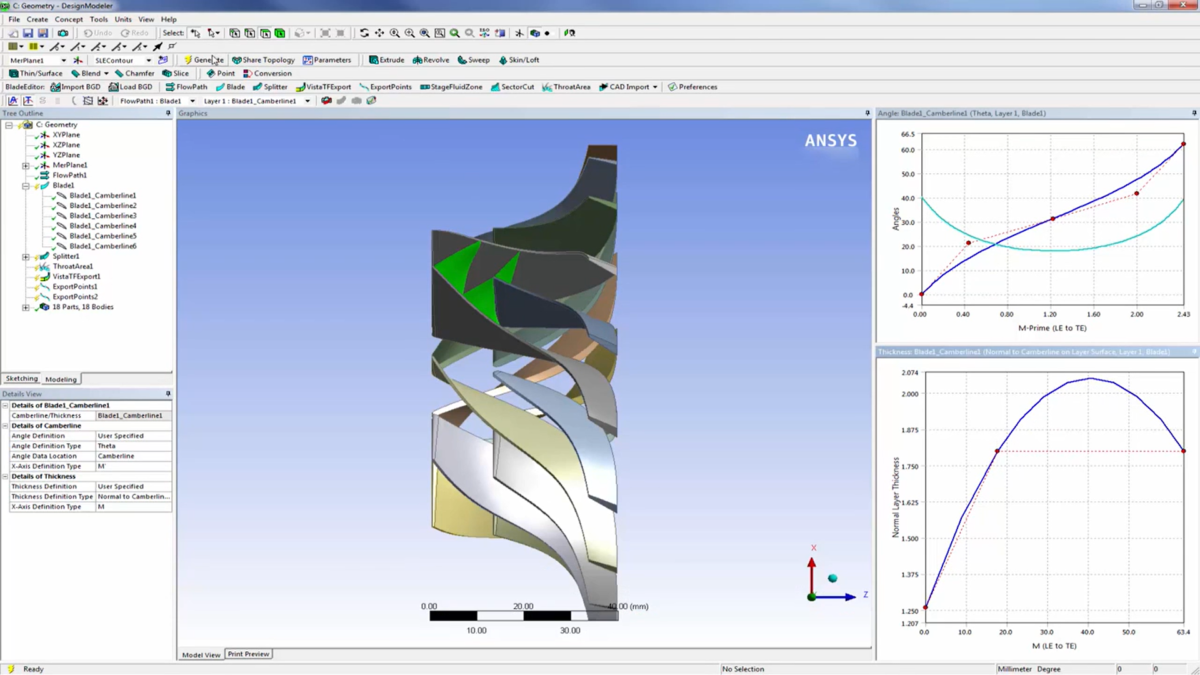
Task: Click the Point tool
Action: (x=220, y=73)
